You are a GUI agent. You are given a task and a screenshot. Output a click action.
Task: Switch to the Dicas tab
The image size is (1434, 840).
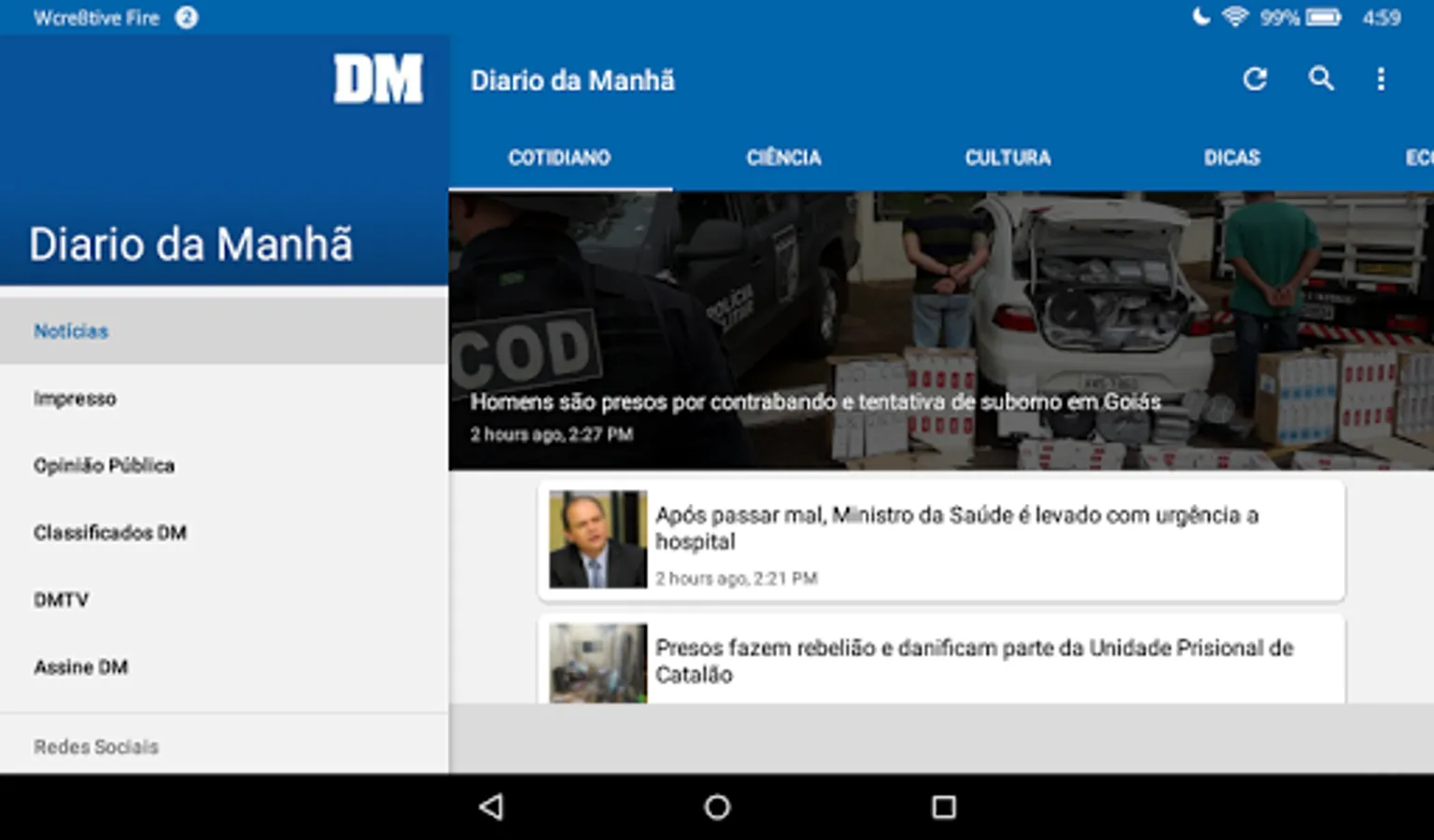point(1232,158)
